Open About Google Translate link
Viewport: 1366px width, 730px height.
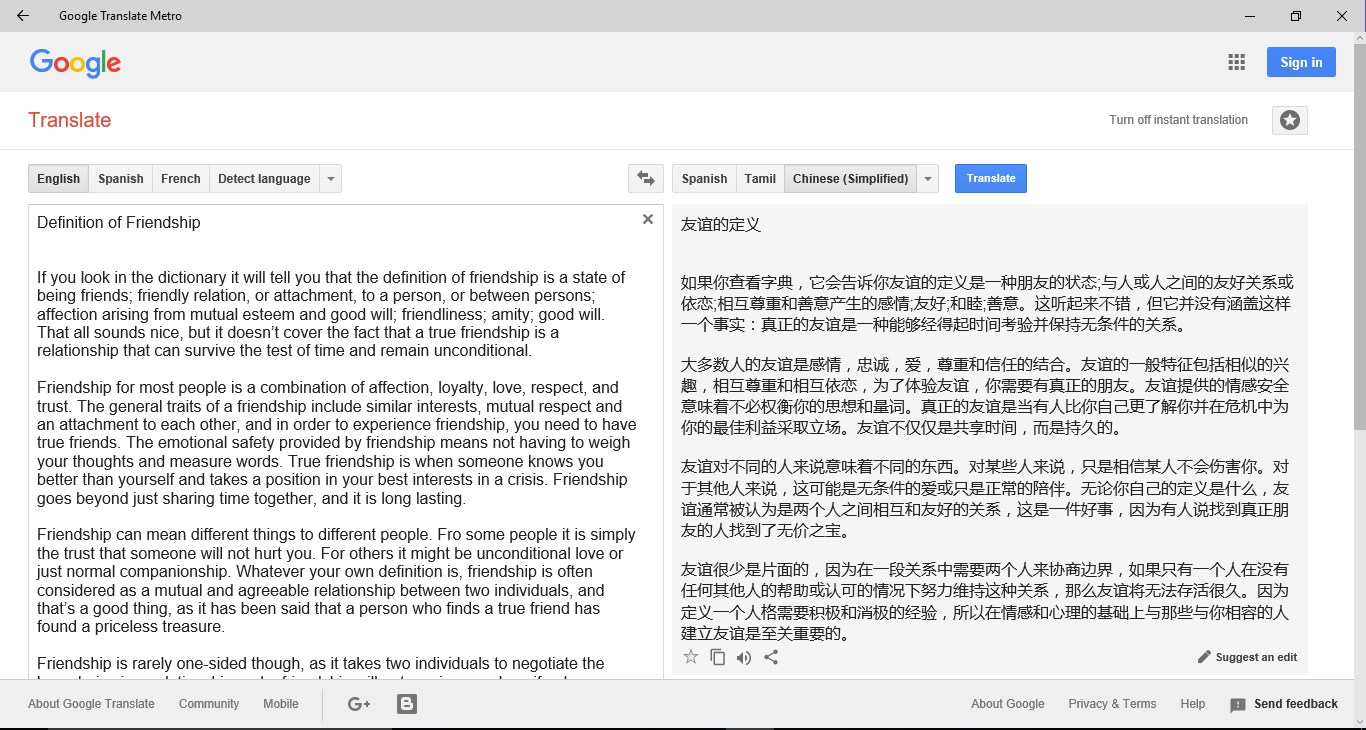tap(91, 704)
